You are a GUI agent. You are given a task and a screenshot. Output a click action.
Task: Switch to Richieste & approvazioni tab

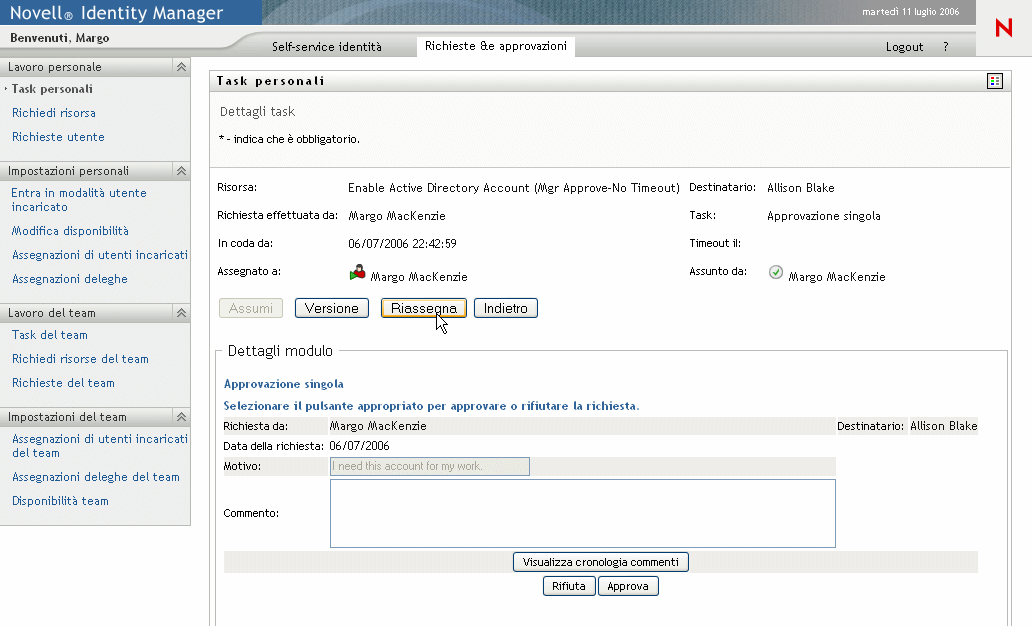coord(496,46)
